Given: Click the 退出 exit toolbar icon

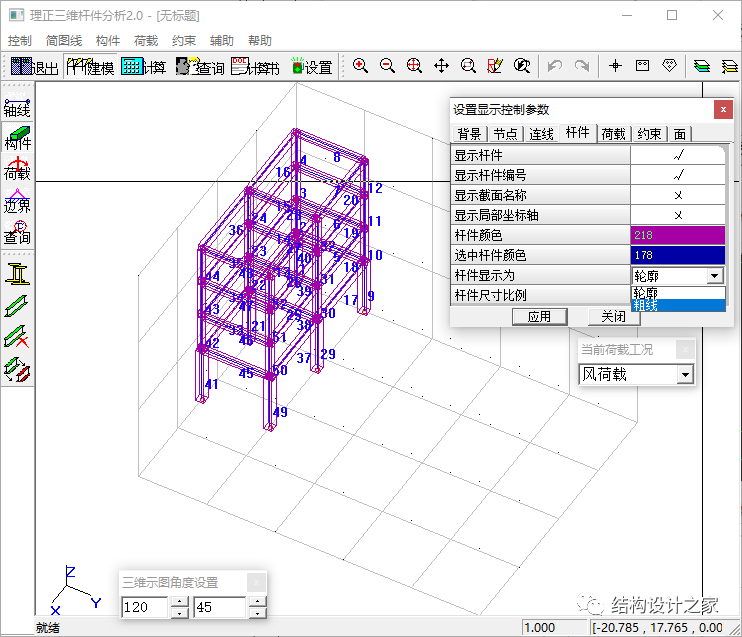Looking at the screenshot, I should (34, 67).
